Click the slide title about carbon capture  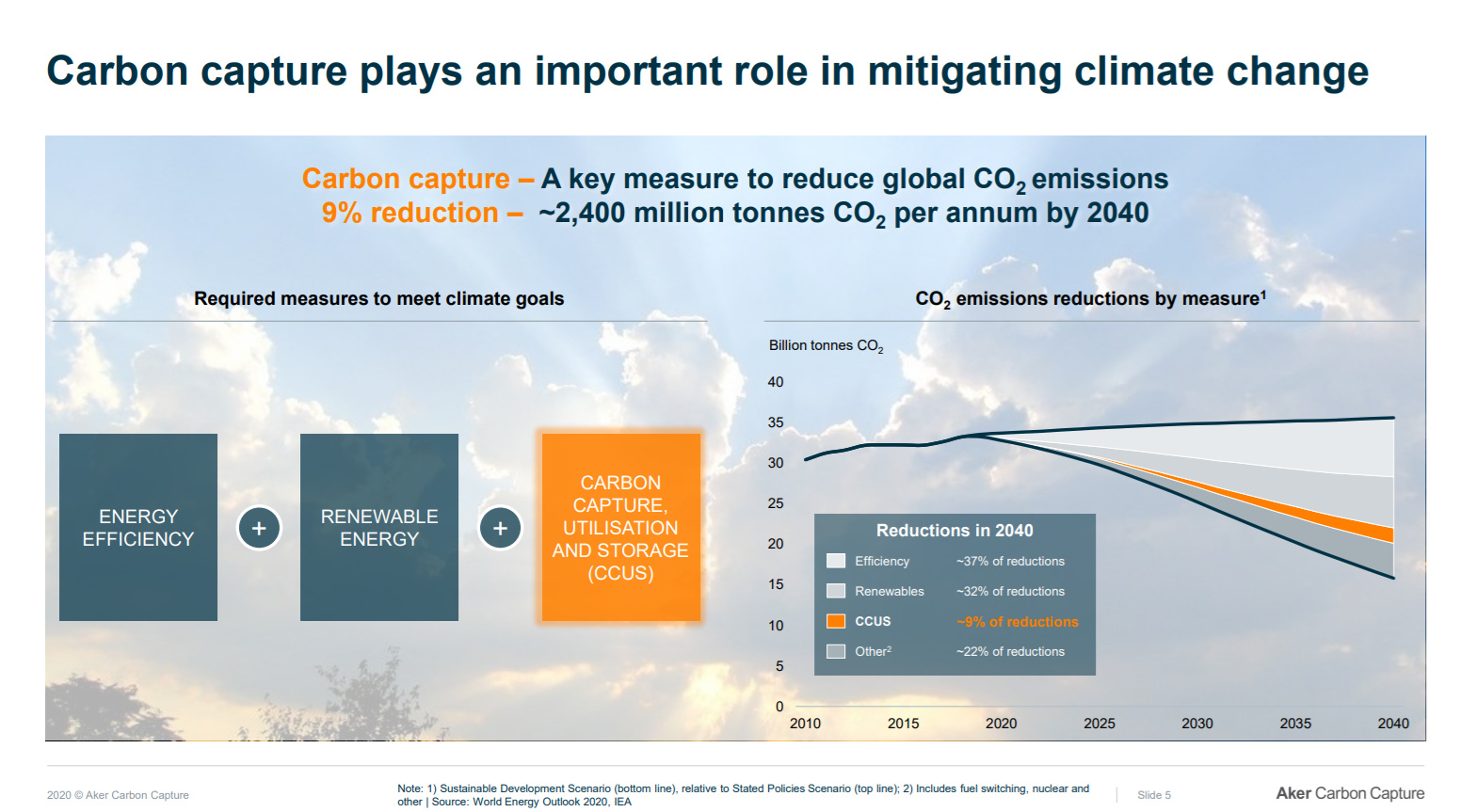pos(707,72)
